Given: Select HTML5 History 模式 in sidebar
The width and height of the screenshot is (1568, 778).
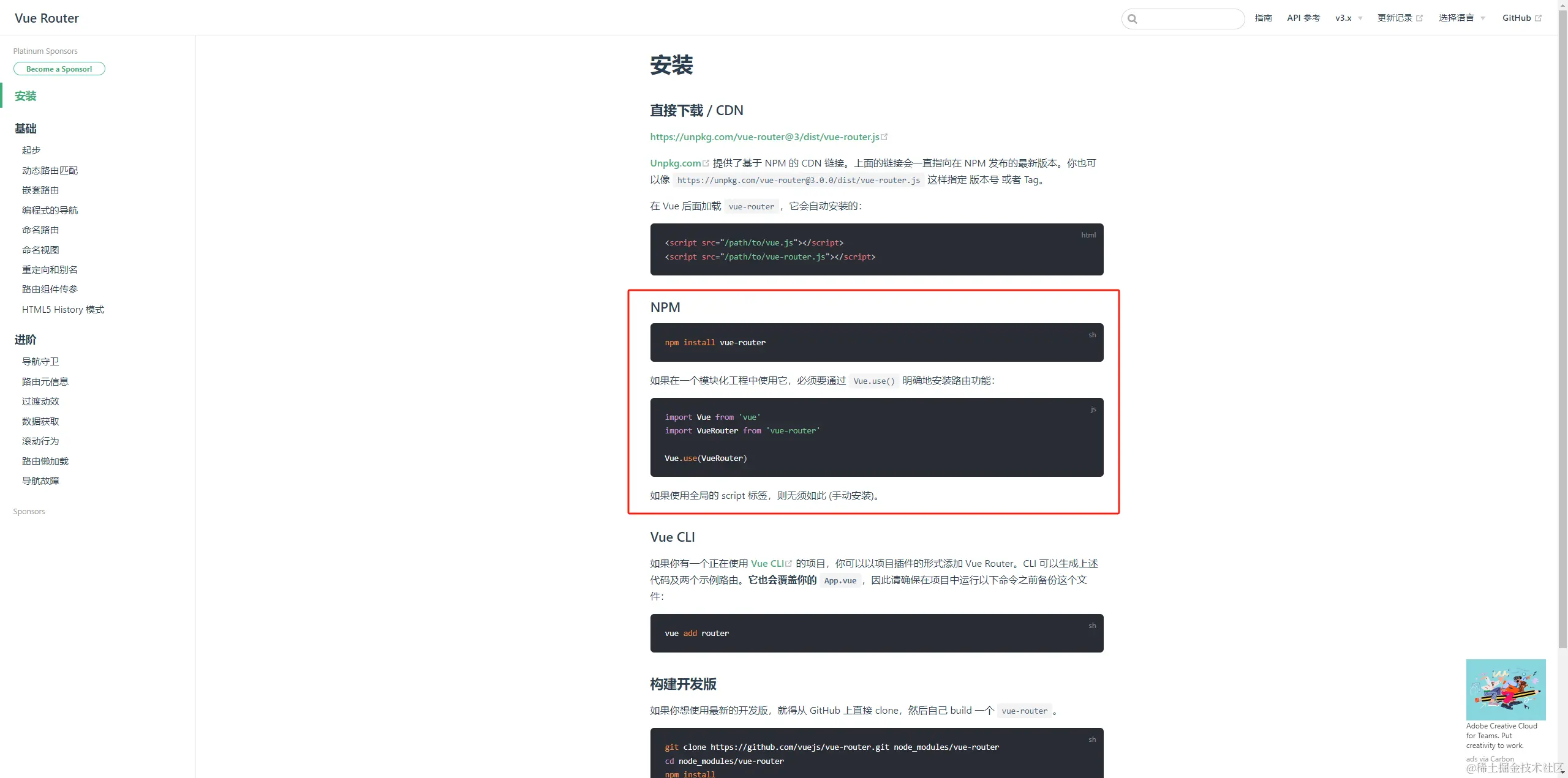Looking at the screenshot, I should click(63, 310).
